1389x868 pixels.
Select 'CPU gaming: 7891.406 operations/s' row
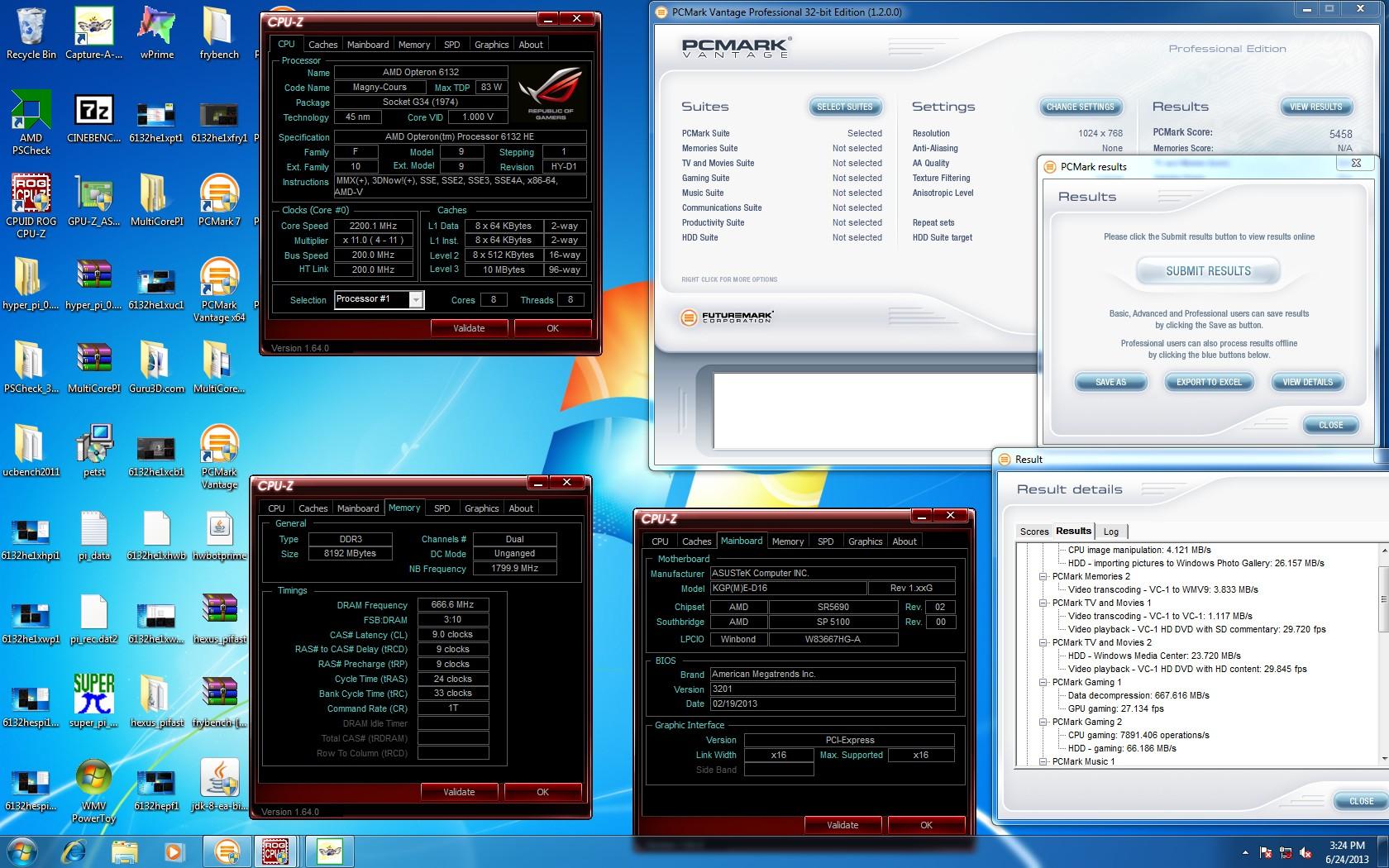1138,735
